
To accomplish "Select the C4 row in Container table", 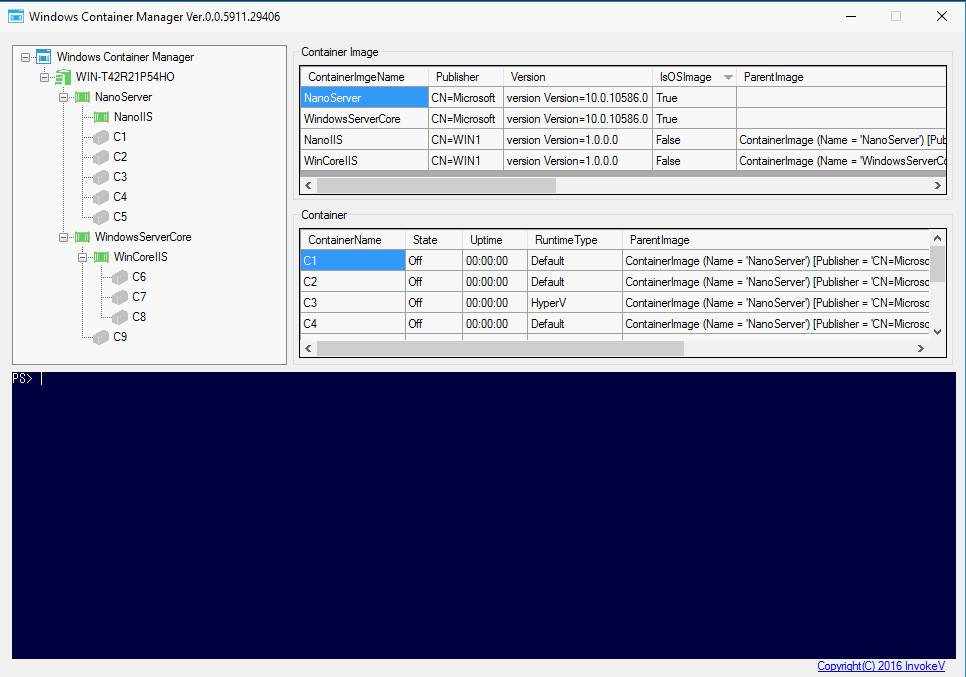I will pos(615,324).
